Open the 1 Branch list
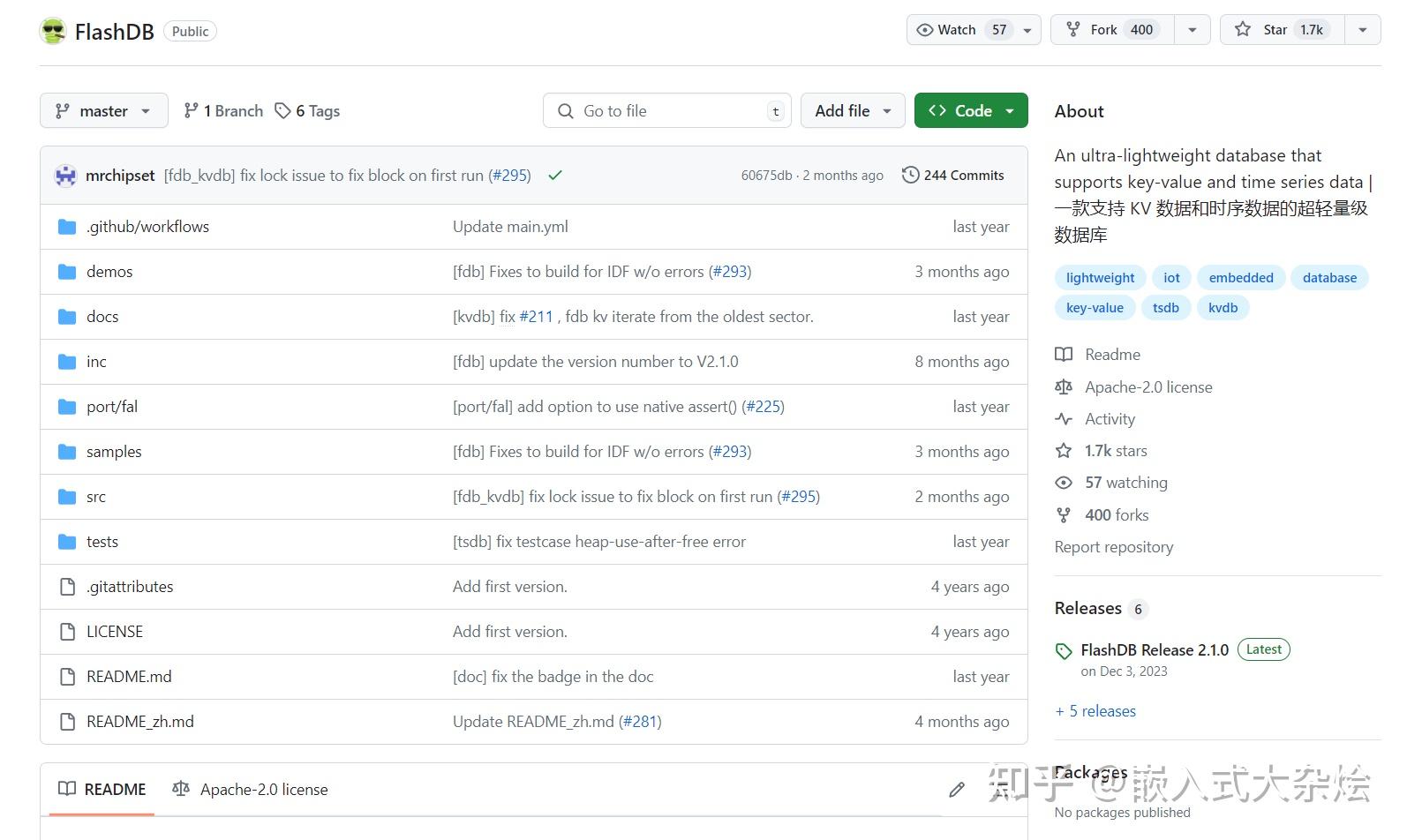 [x=223, y=111]
